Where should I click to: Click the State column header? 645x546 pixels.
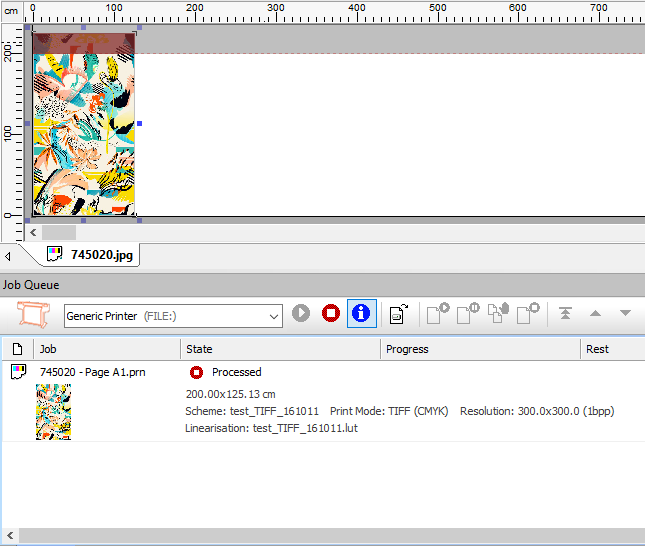[281, 349]
